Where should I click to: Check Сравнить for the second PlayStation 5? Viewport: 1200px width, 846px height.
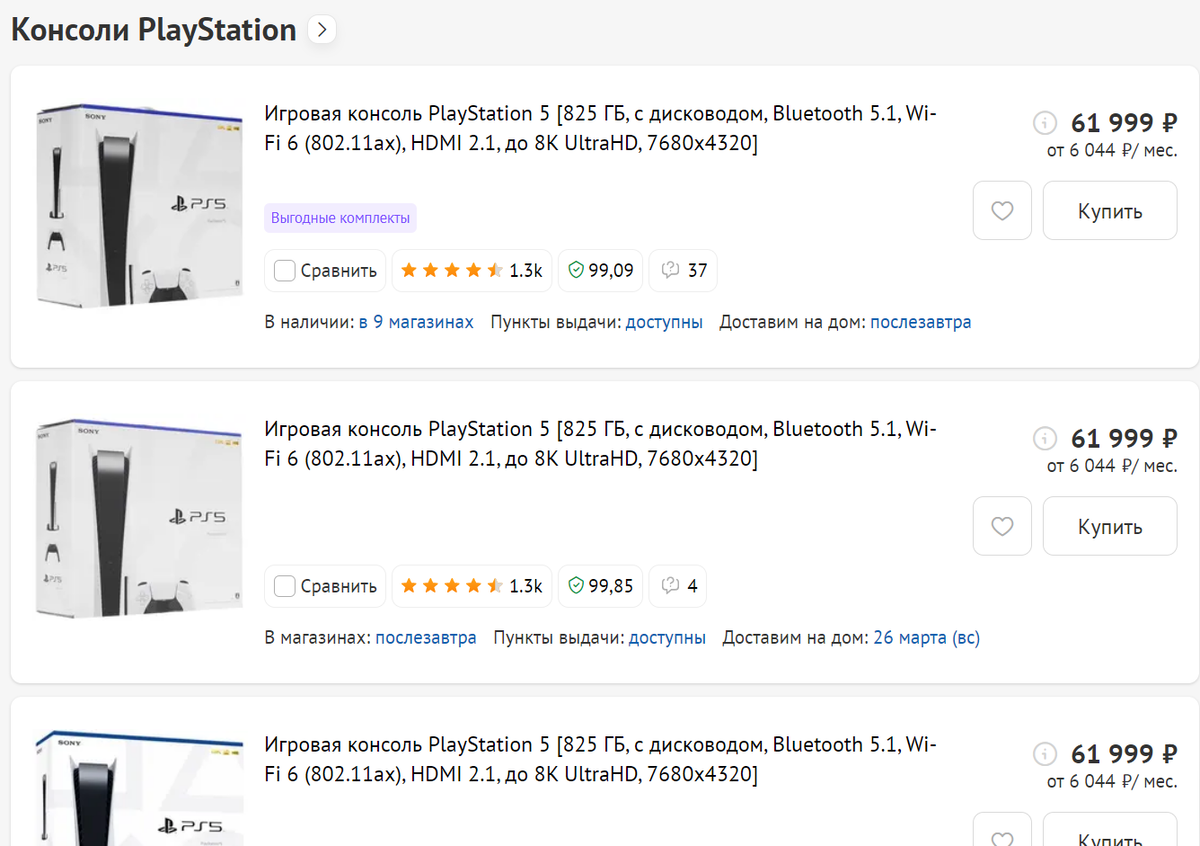click(x=285, y=585)
